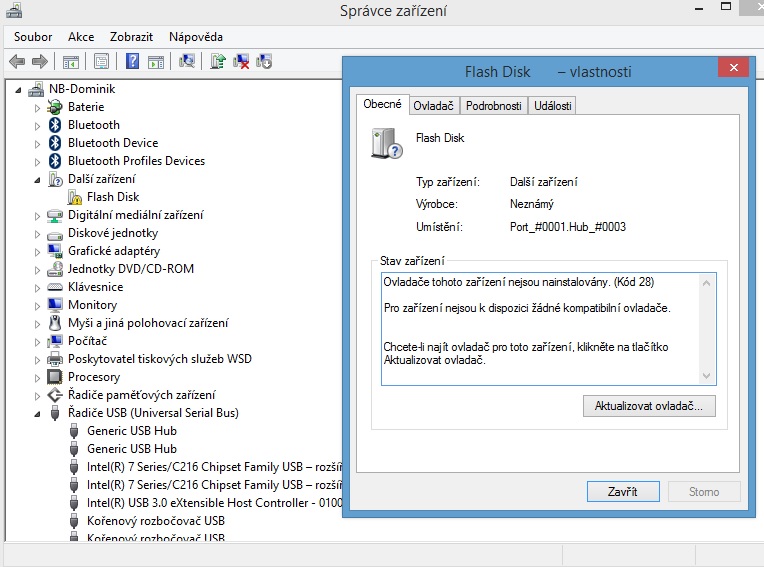The image size is (764, 567).
Task: Click Update driver software toolbar icon
Action: pos(217,62)
